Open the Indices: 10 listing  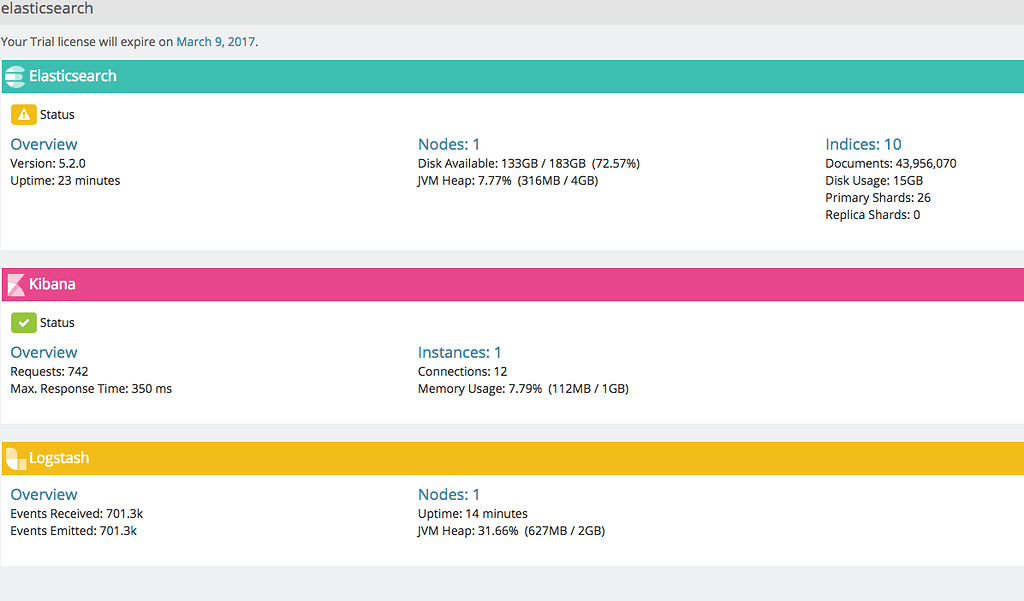[863, 143]
